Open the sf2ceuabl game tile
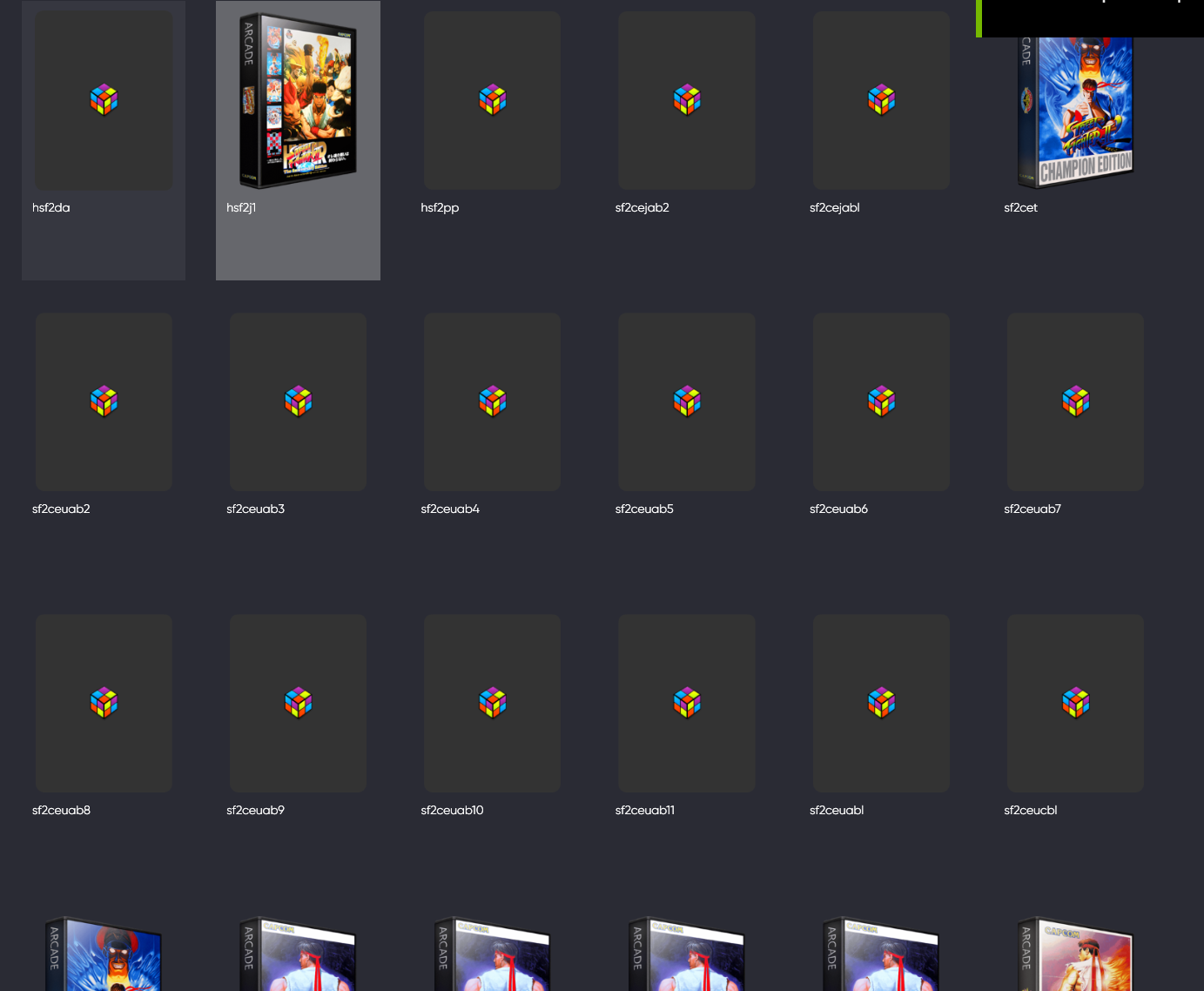 click(881, 704)
